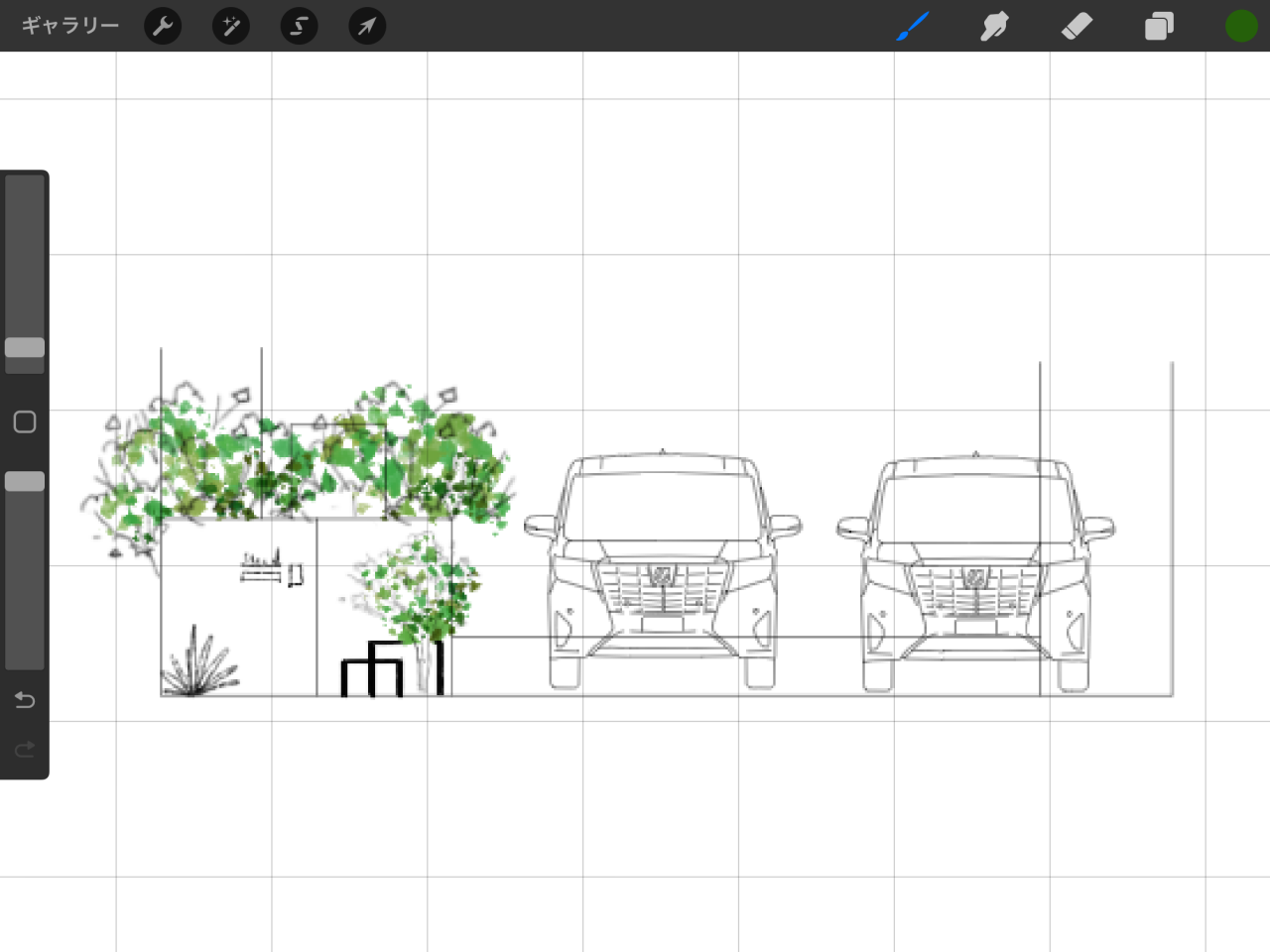Click the brush opacity slider handle
Screen dimensions: 1270x952
tap(25, 481)
